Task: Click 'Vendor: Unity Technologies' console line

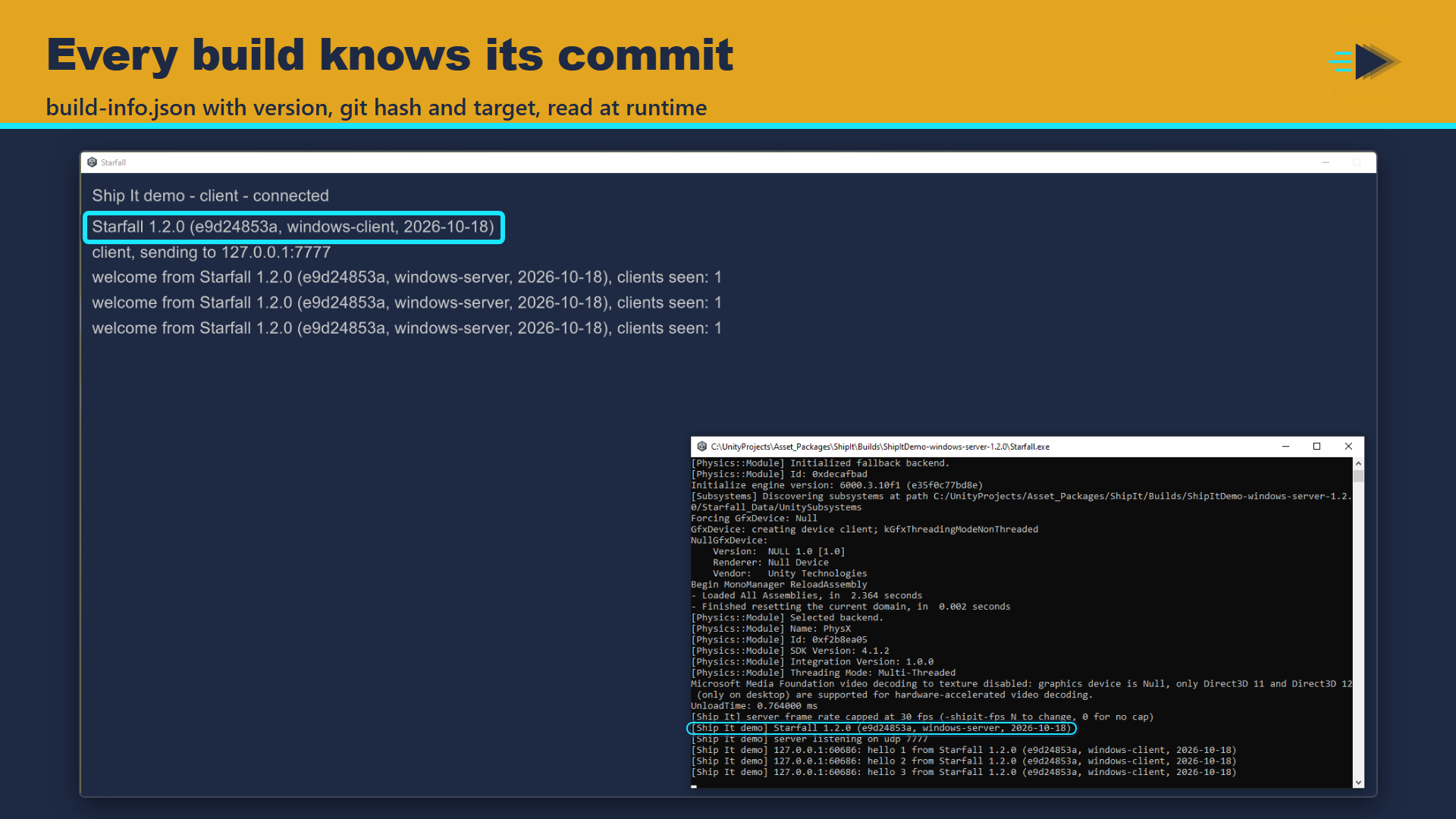Action: coord(789,574)
